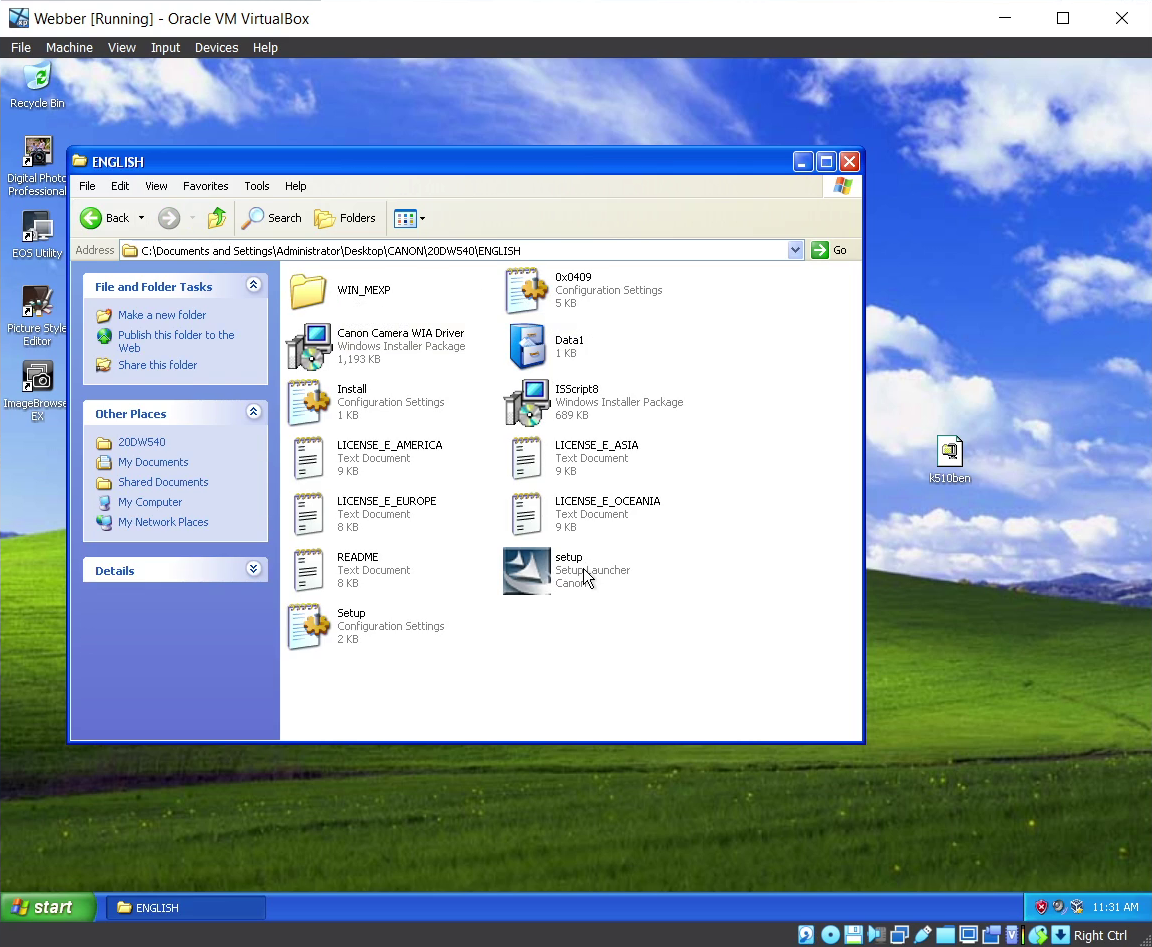Select the k510ben file on desktop

[x=949, y=452]
